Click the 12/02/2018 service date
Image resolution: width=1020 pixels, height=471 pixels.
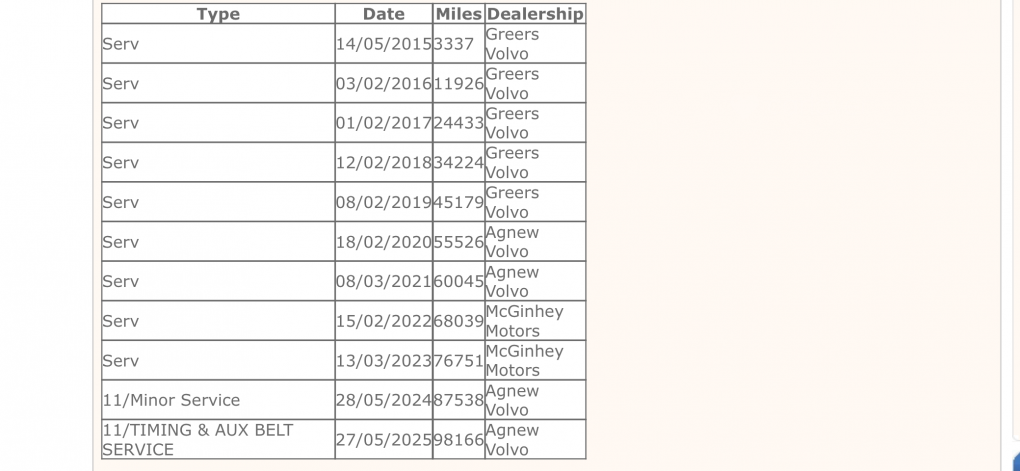pos(384,163)
